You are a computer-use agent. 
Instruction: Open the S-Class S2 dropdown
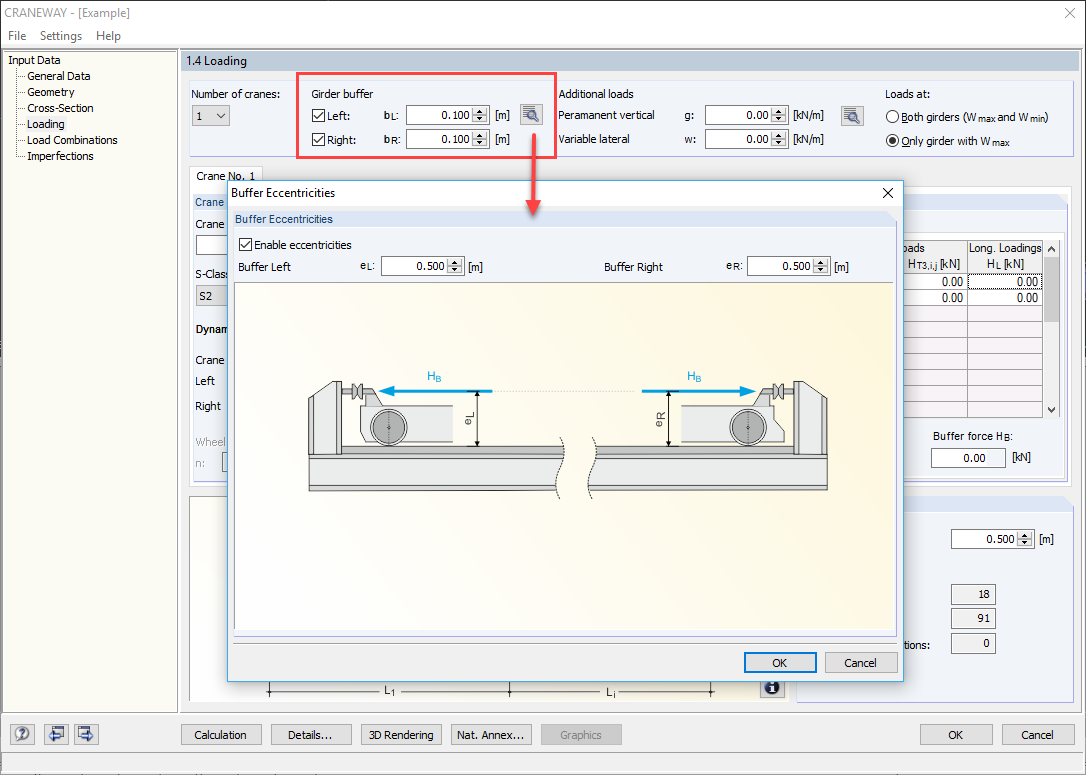(211, 296)
